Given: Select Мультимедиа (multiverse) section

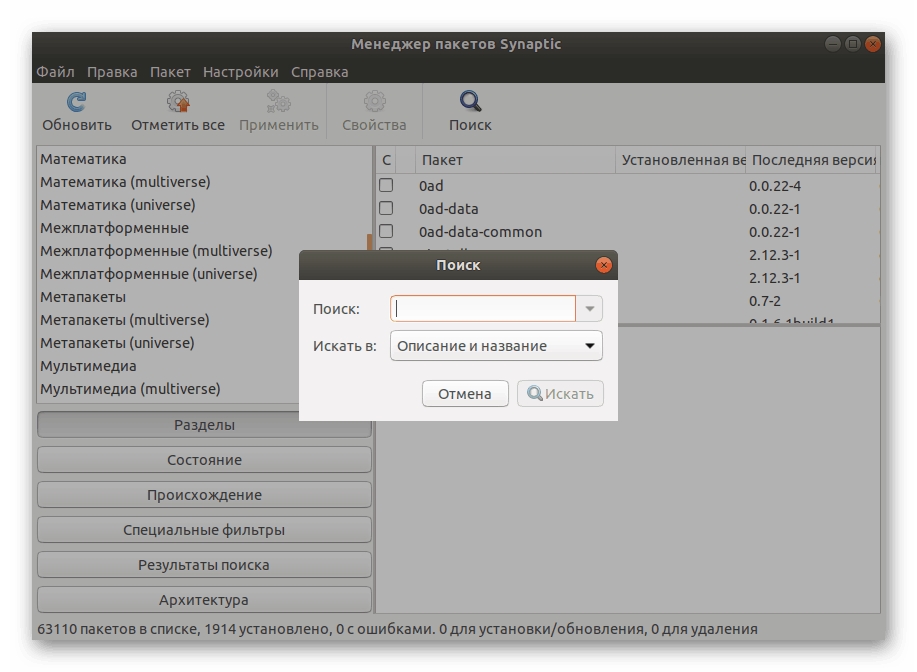Looking at the screenshot, I should pos(130,389).
